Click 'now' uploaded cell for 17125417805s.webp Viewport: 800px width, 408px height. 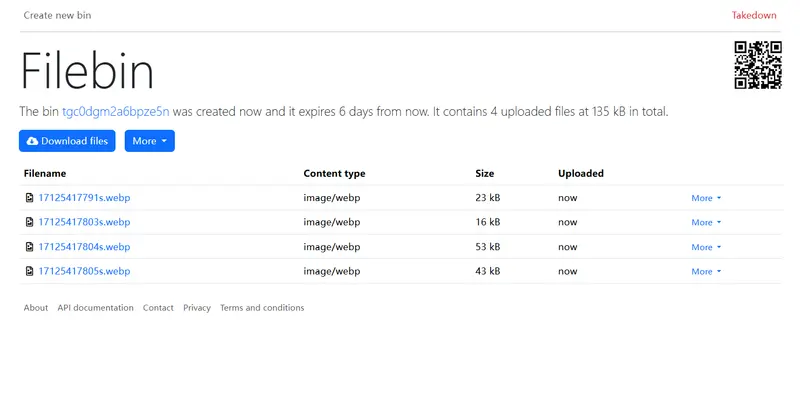(568, 272)
